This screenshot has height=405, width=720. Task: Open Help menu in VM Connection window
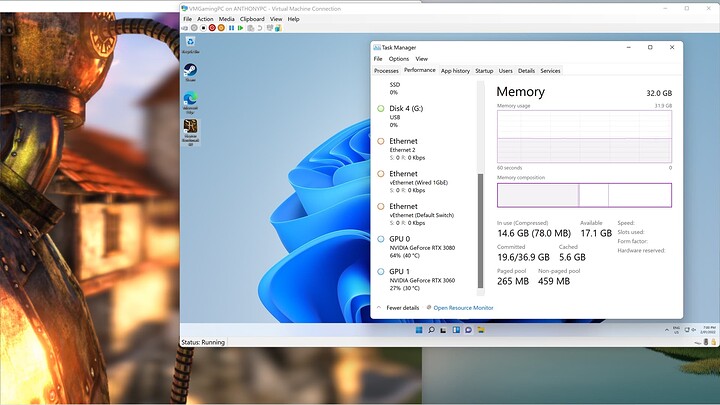tap(293, 19)
